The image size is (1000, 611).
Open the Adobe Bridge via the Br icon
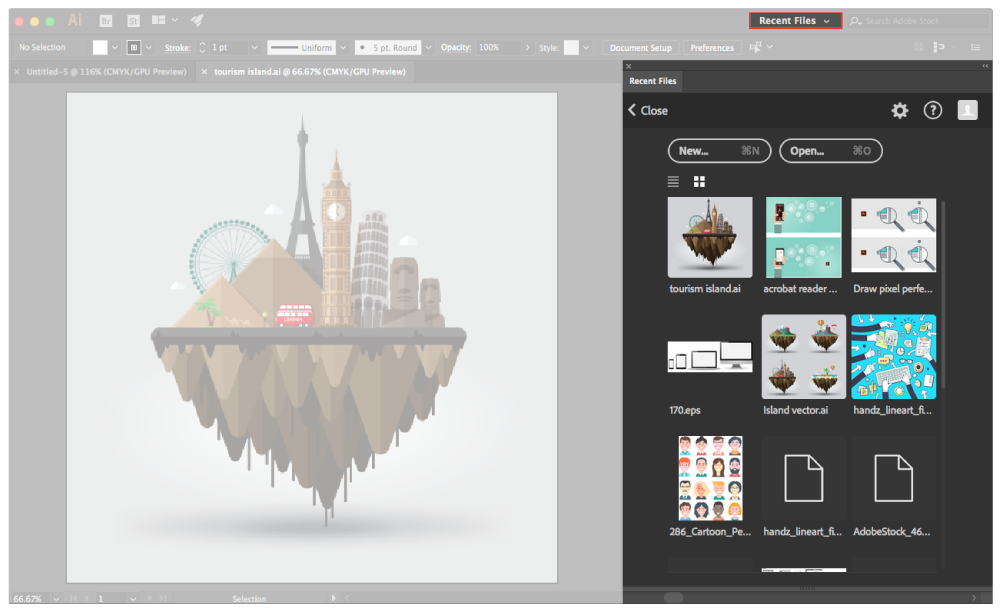click(x=105, y=18)
